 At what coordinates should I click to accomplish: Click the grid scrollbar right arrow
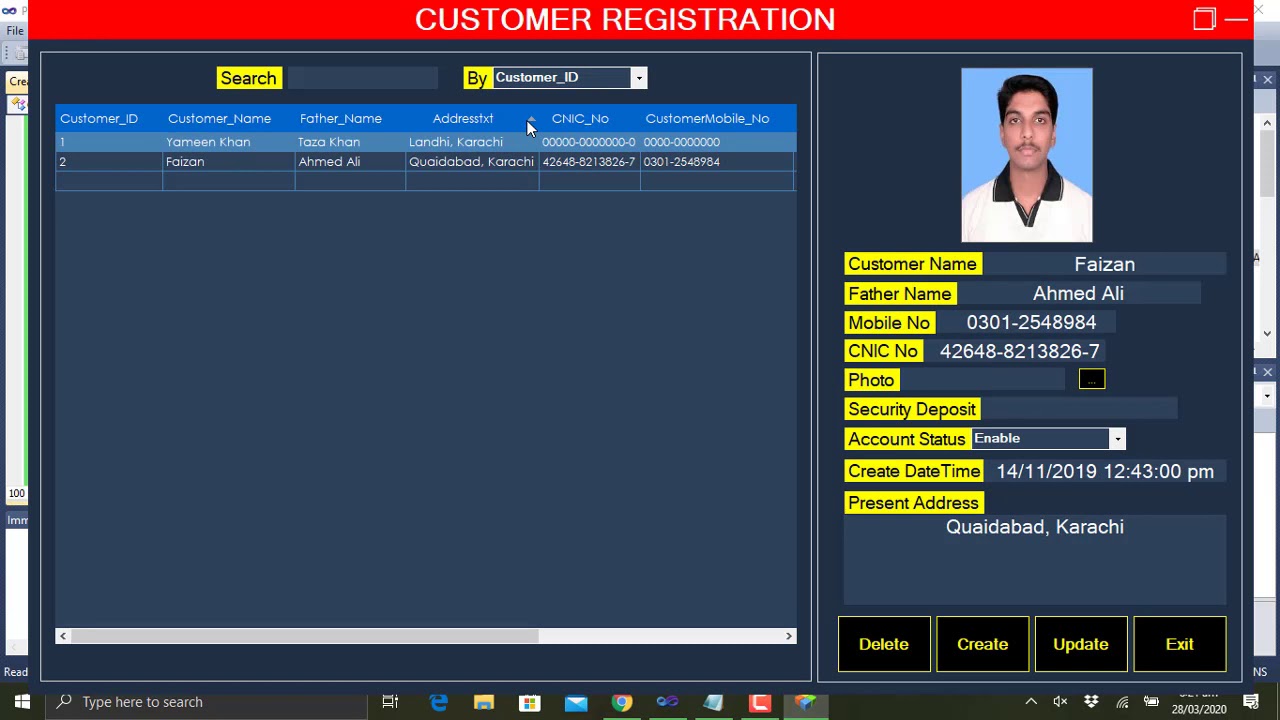point(788,636)
